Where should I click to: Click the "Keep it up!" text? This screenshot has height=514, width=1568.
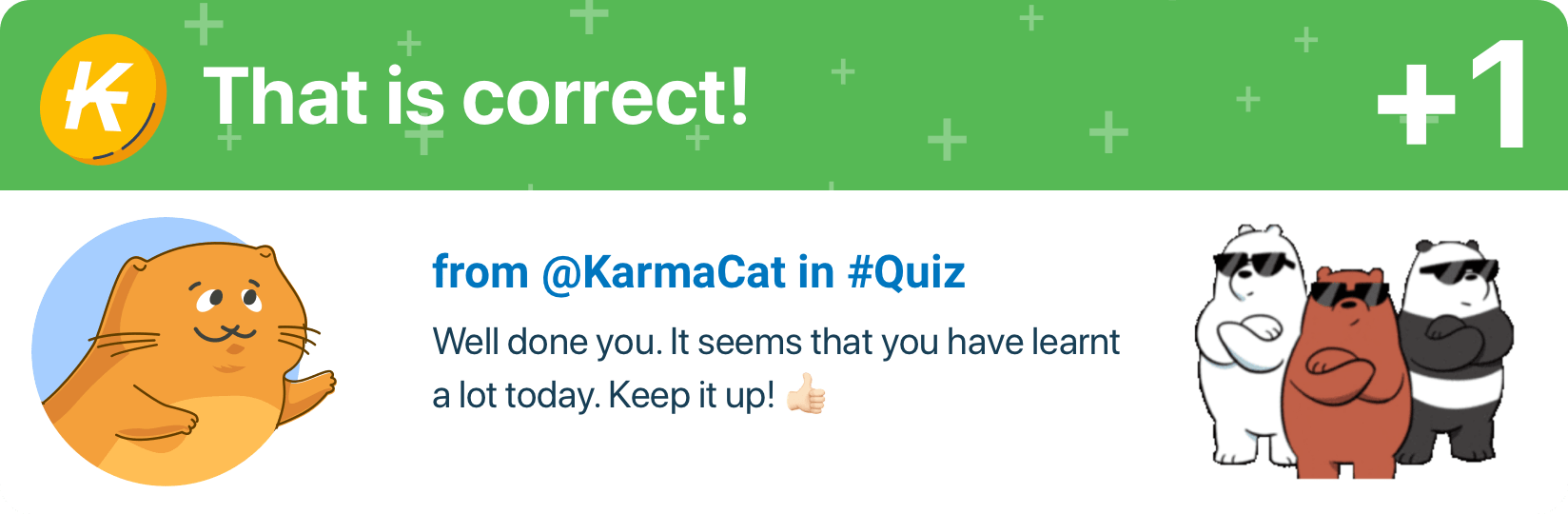692,395
